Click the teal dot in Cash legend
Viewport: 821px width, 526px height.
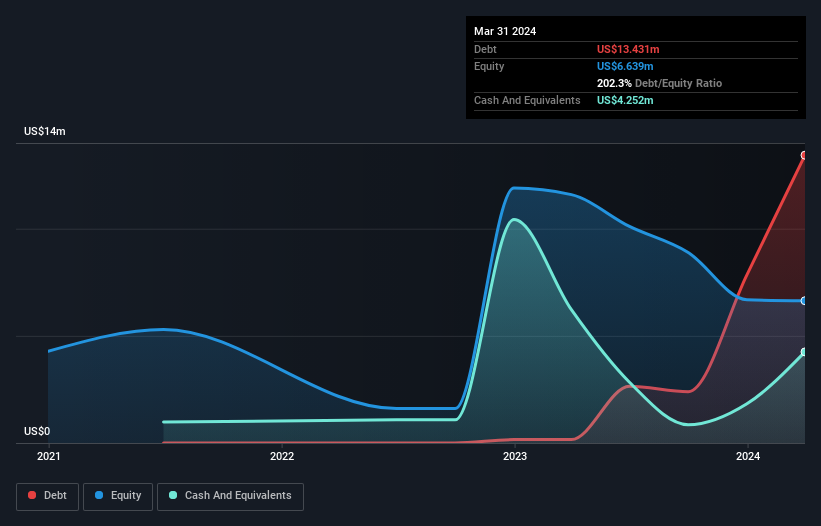coord(173,495)
